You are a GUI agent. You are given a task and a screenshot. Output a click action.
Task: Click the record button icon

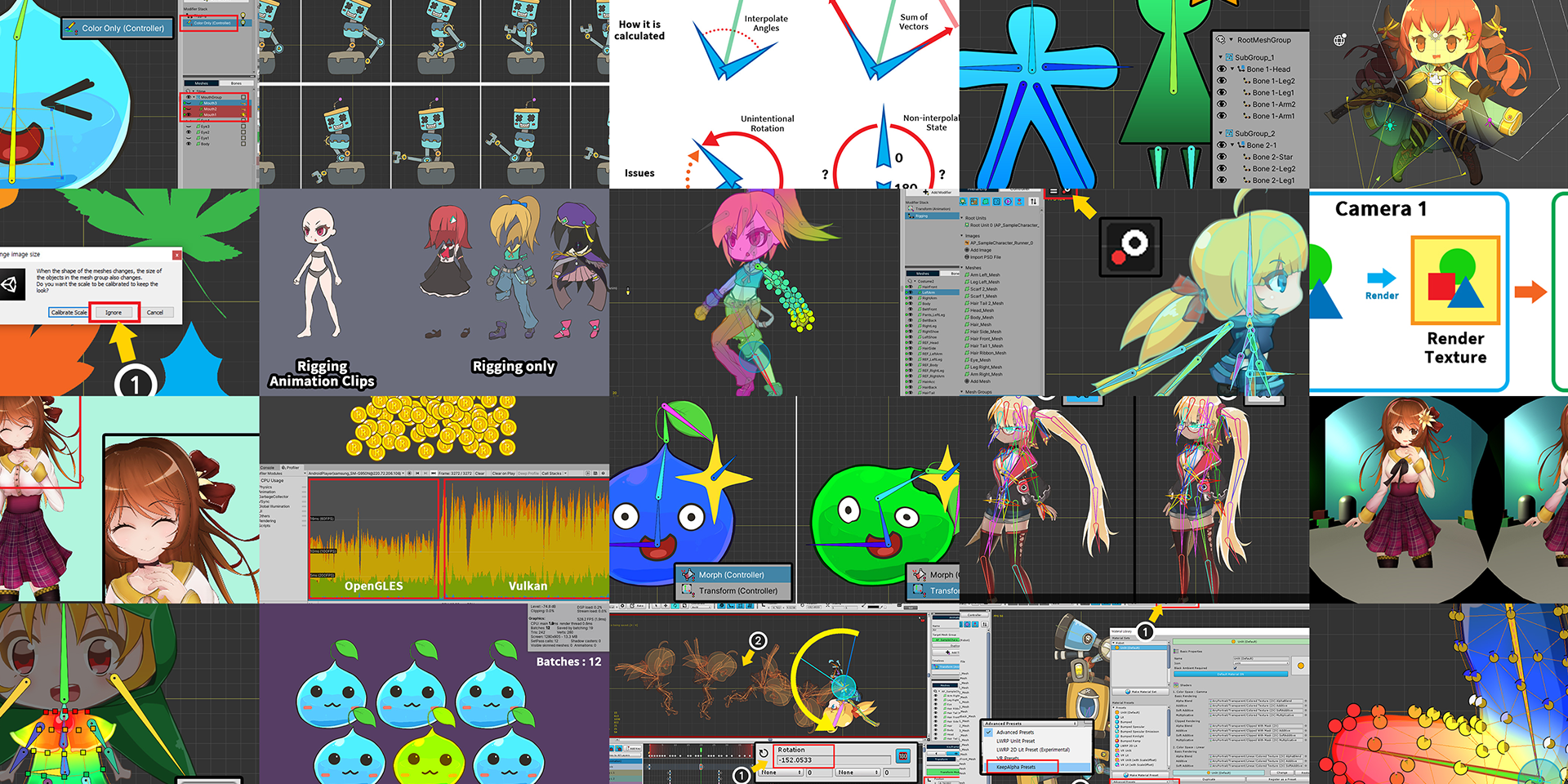tap(1130, 247)
